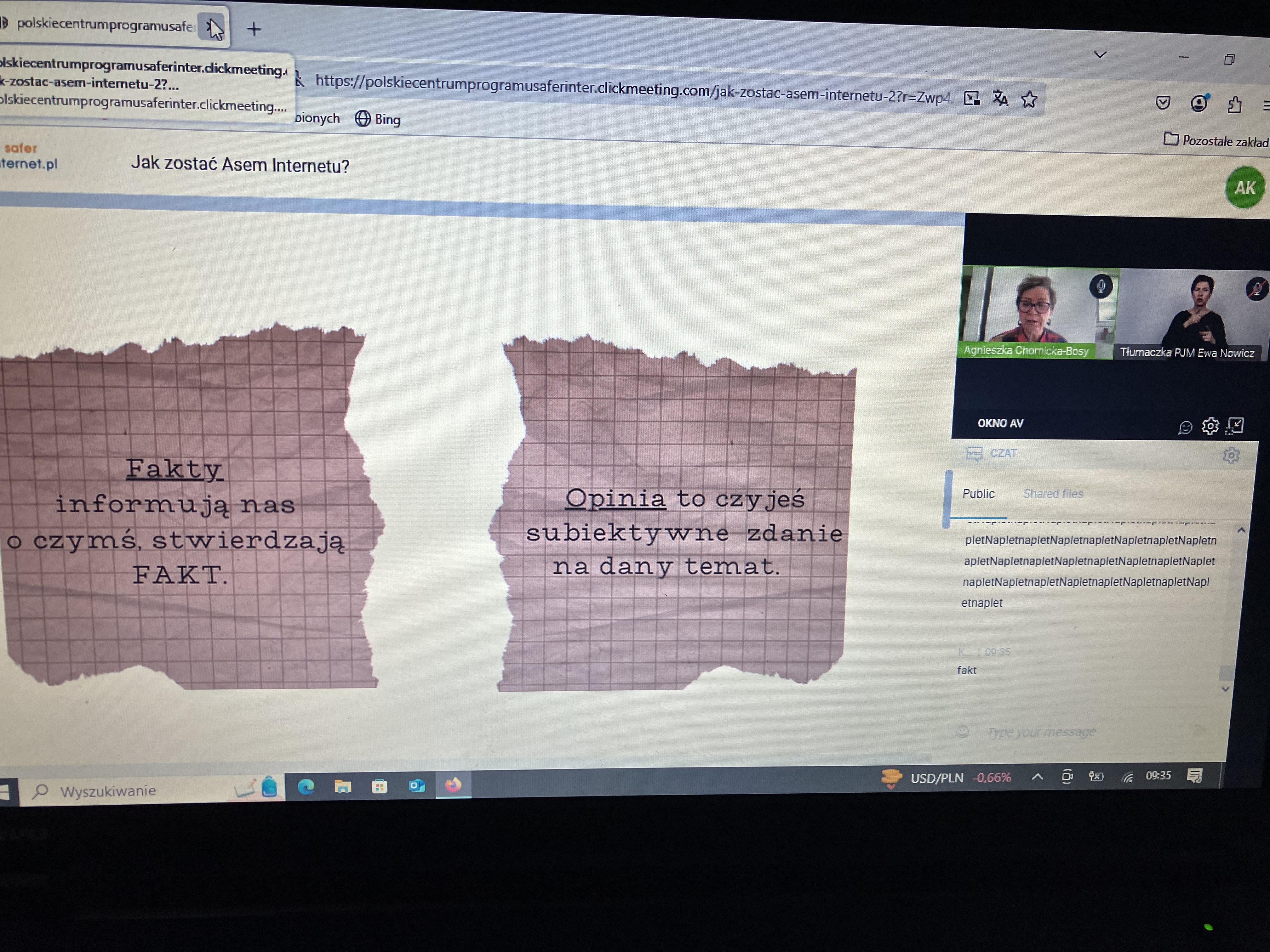Image resolution: width=1270 pixels, height=952 pixels.
Task: Open the chat settings gear
Action: (x=1232, y=456)
